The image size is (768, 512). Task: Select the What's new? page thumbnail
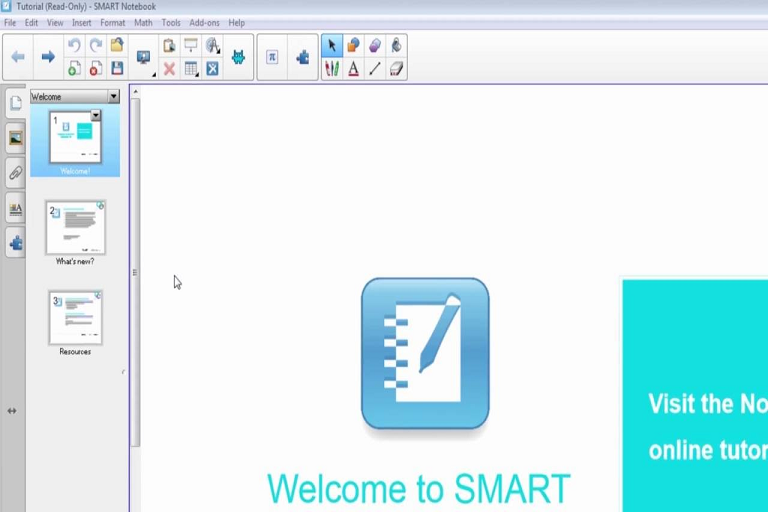click(75, 227)
